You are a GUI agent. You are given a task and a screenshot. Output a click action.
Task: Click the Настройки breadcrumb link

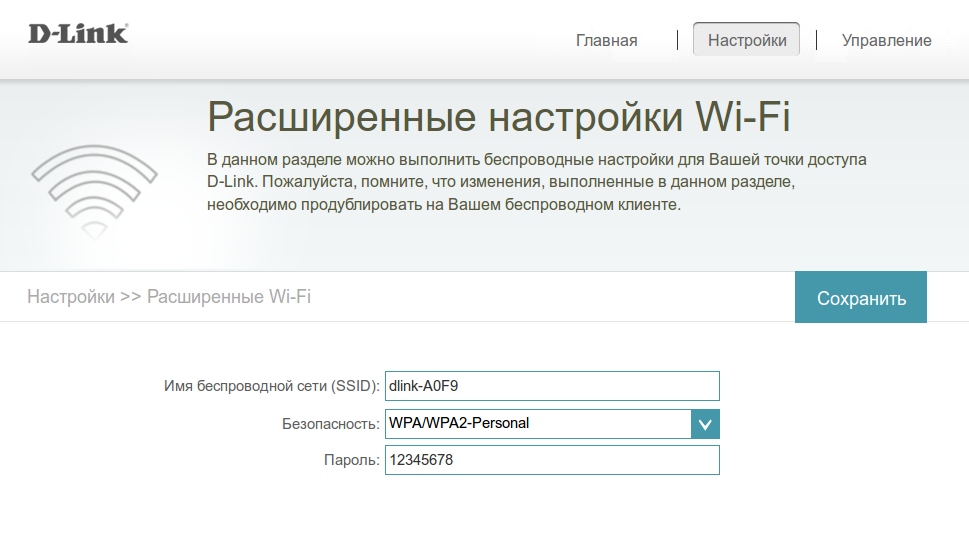(x=70, y=297)
